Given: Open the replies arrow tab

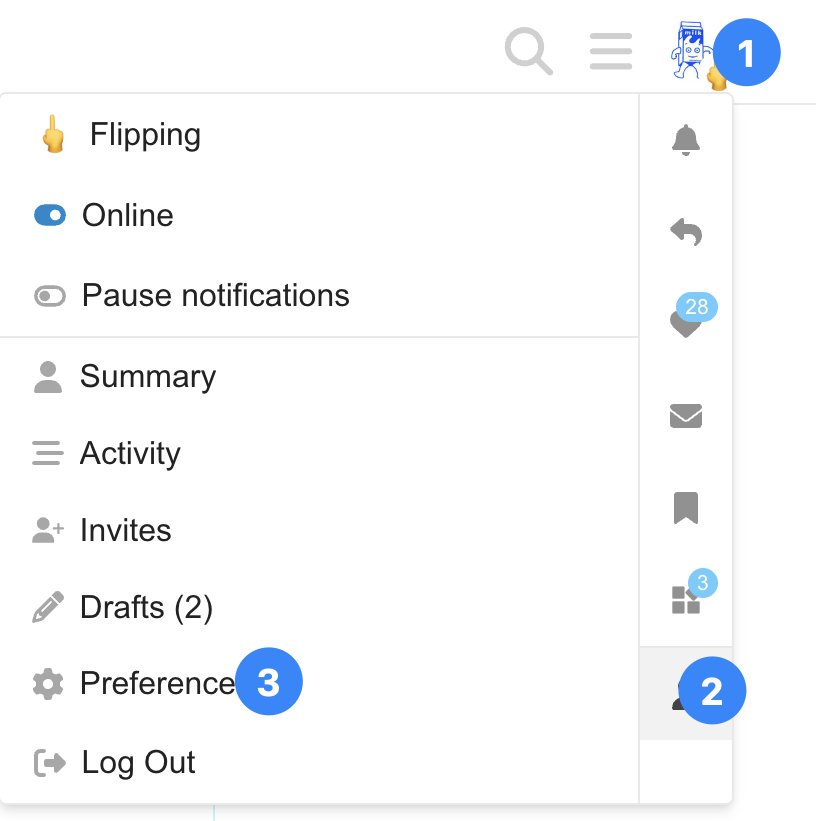Looking at the screenshot, I should coord(686,231).
